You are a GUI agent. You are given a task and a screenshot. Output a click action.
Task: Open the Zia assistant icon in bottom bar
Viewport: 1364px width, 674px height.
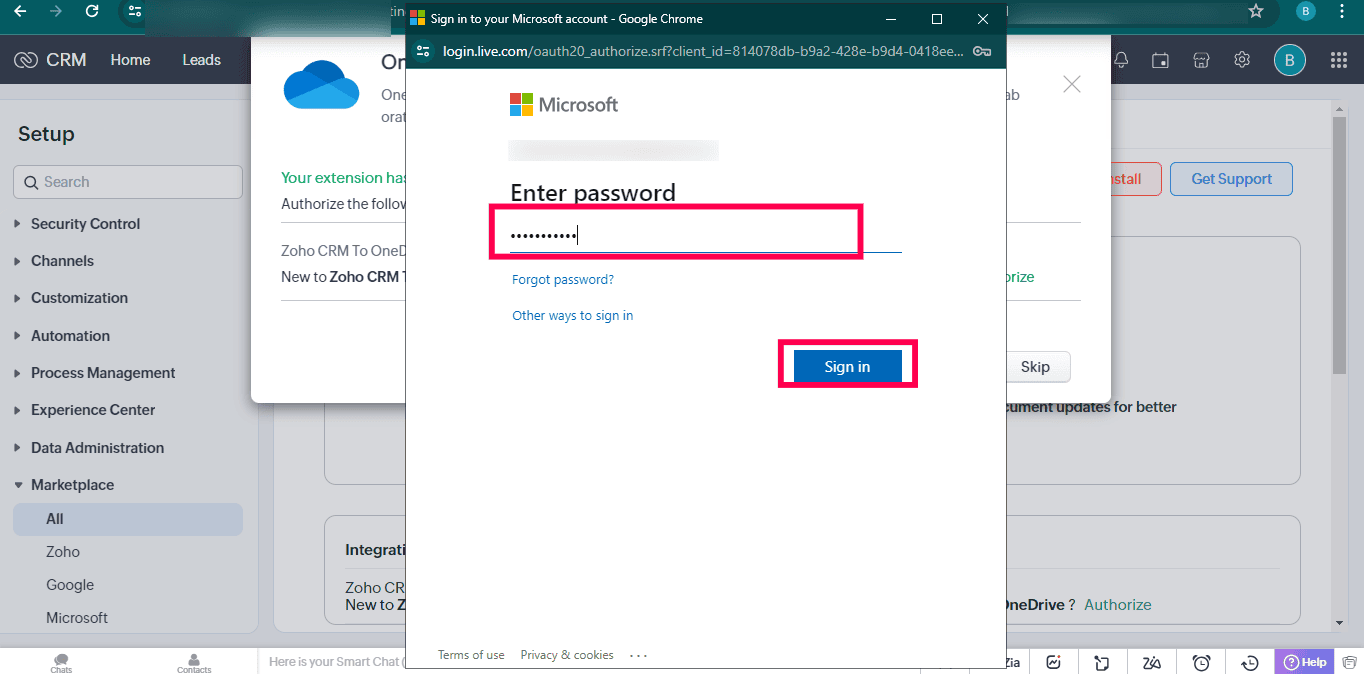[1152, 662]
